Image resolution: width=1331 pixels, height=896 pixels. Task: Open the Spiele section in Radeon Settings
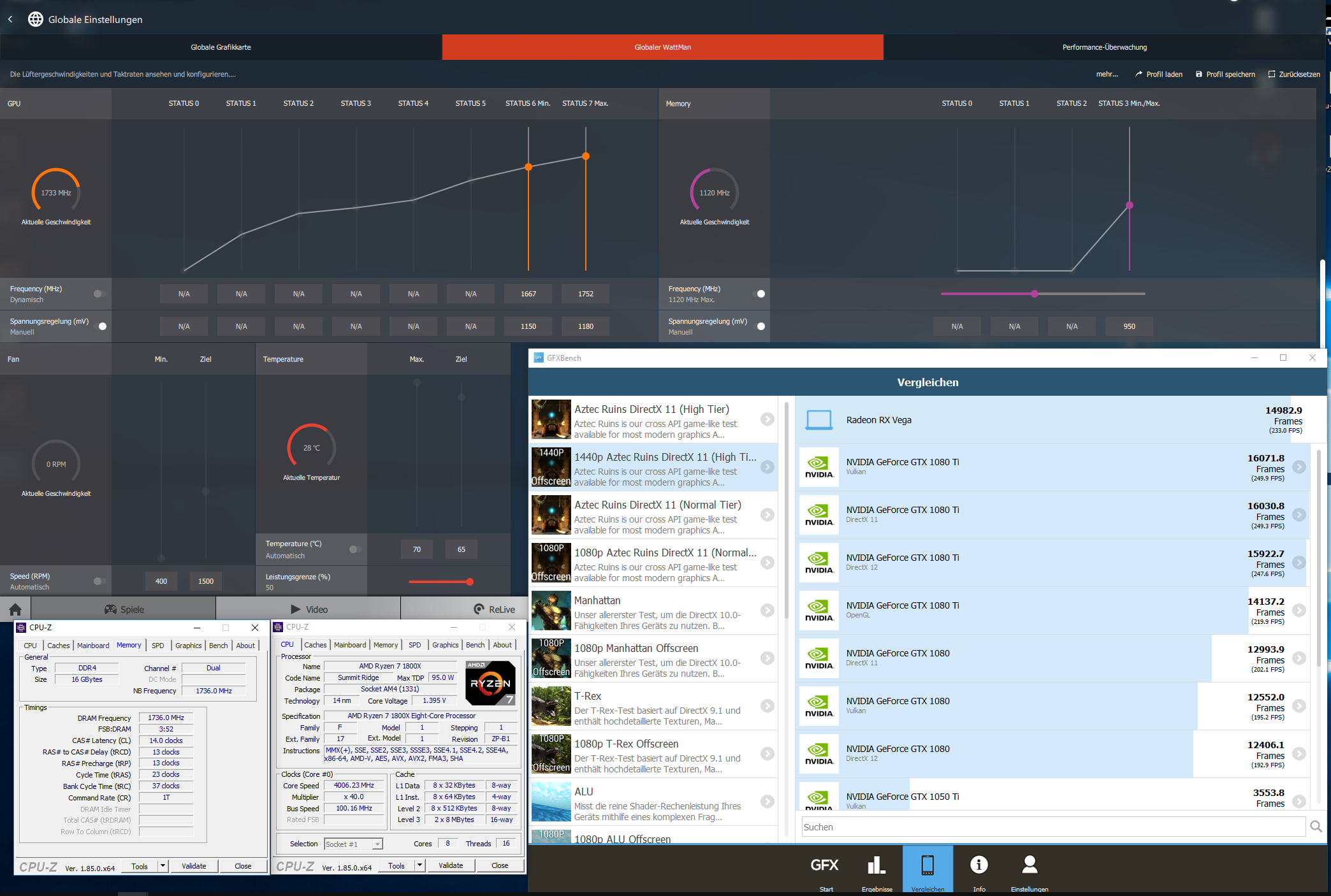(125, 609)
